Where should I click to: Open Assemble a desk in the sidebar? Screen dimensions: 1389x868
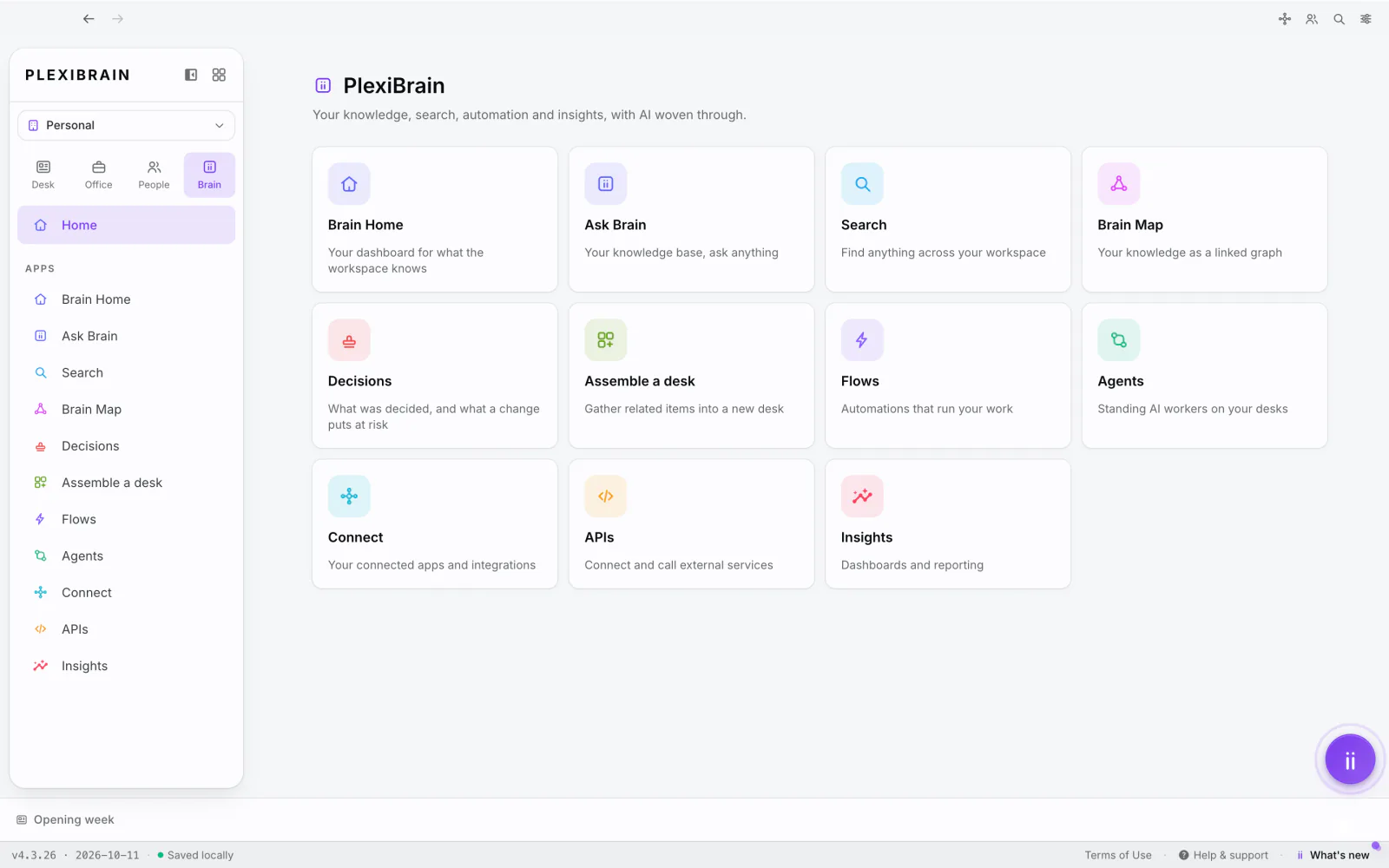(x=126, y=483)
